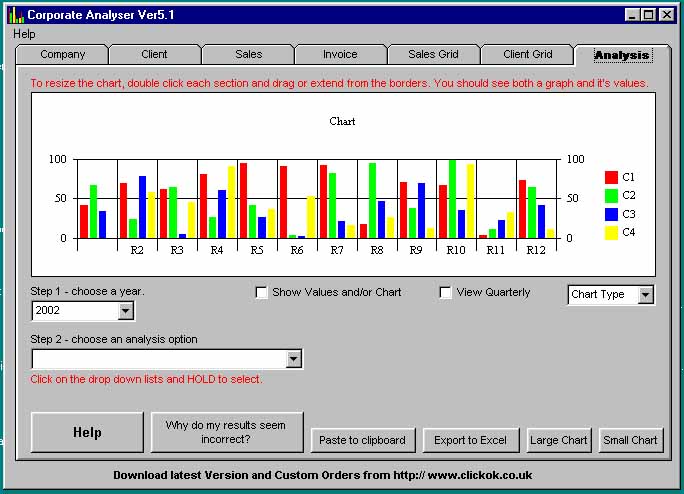Click the R12 axis label

point(536,250)
